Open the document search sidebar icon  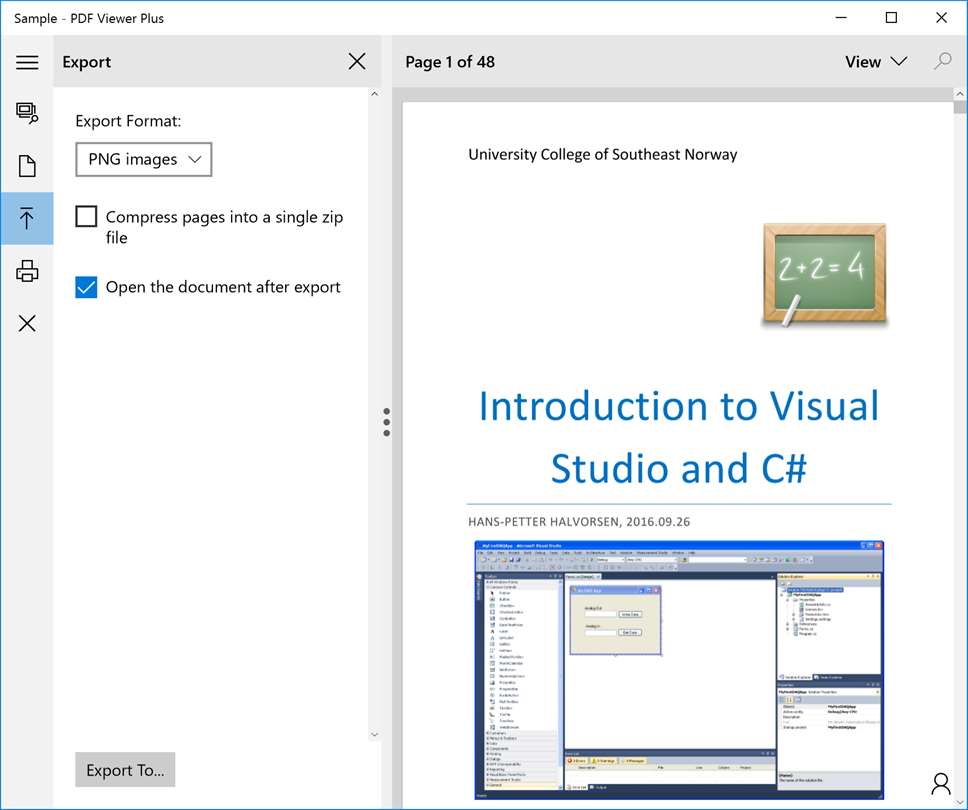point(27,113)
